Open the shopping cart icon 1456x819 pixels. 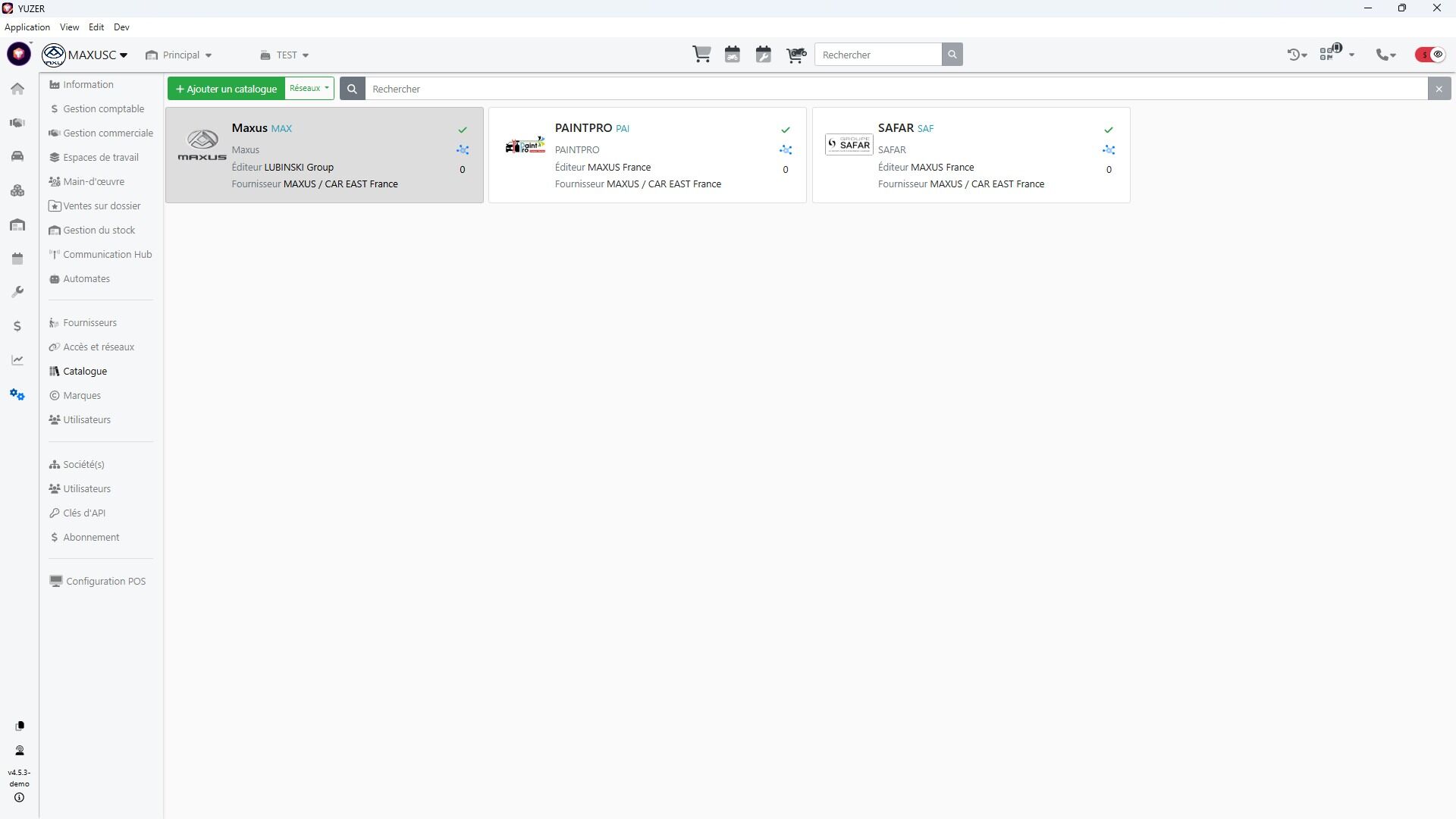coord(701,55)
